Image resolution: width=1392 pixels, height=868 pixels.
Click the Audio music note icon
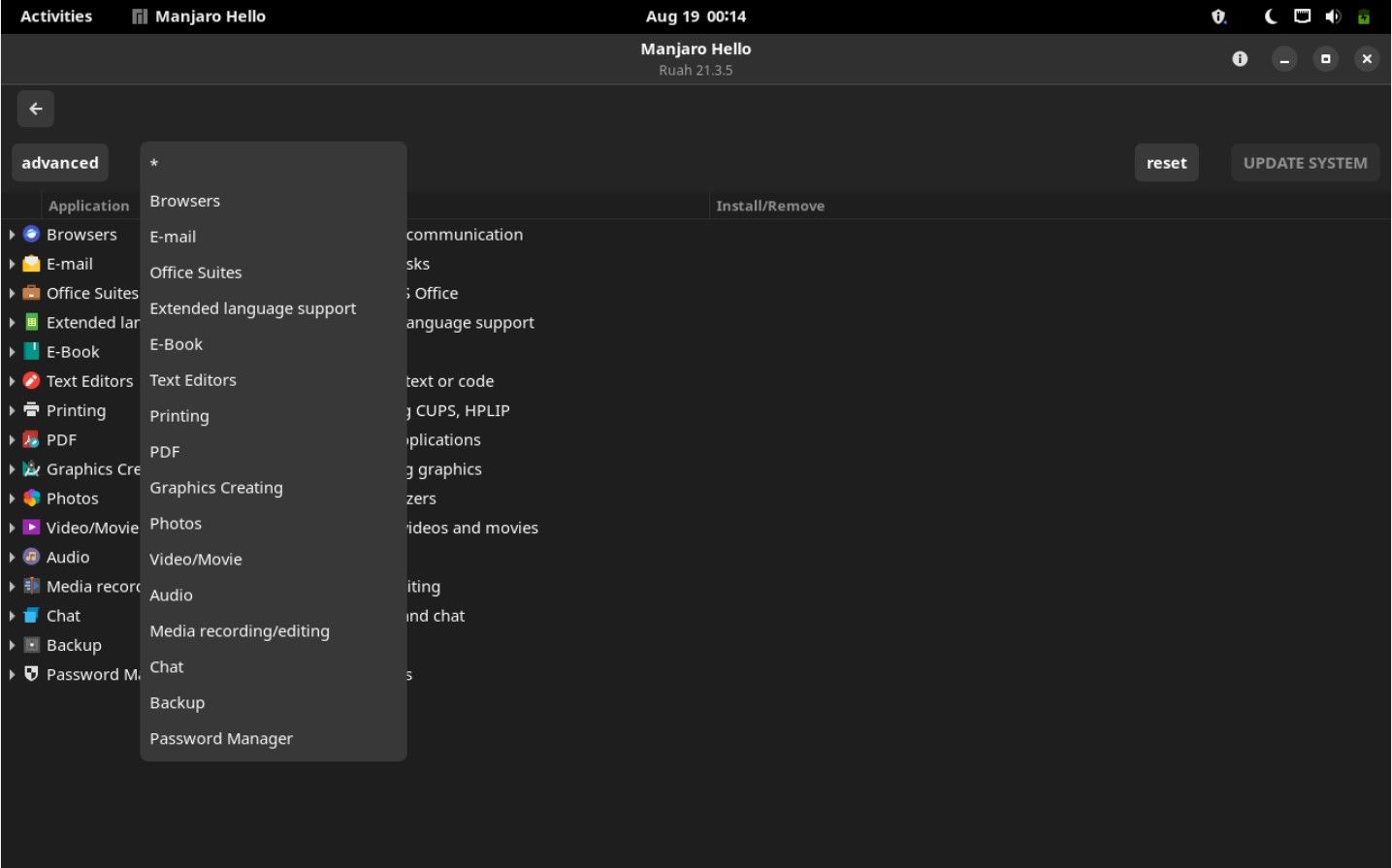[31, 557]
